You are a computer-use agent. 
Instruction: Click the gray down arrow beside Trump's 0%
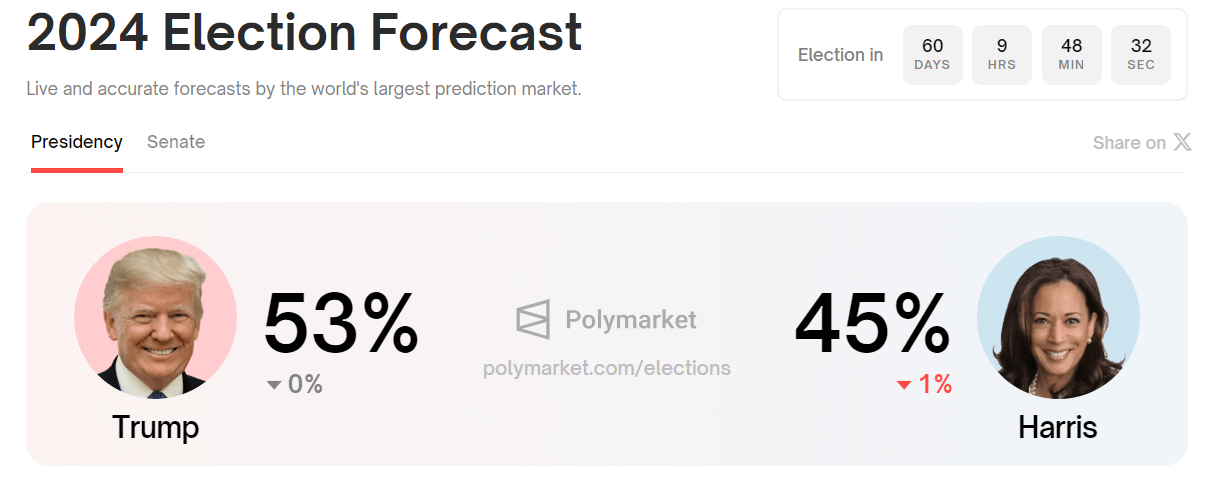click(274, 385)
